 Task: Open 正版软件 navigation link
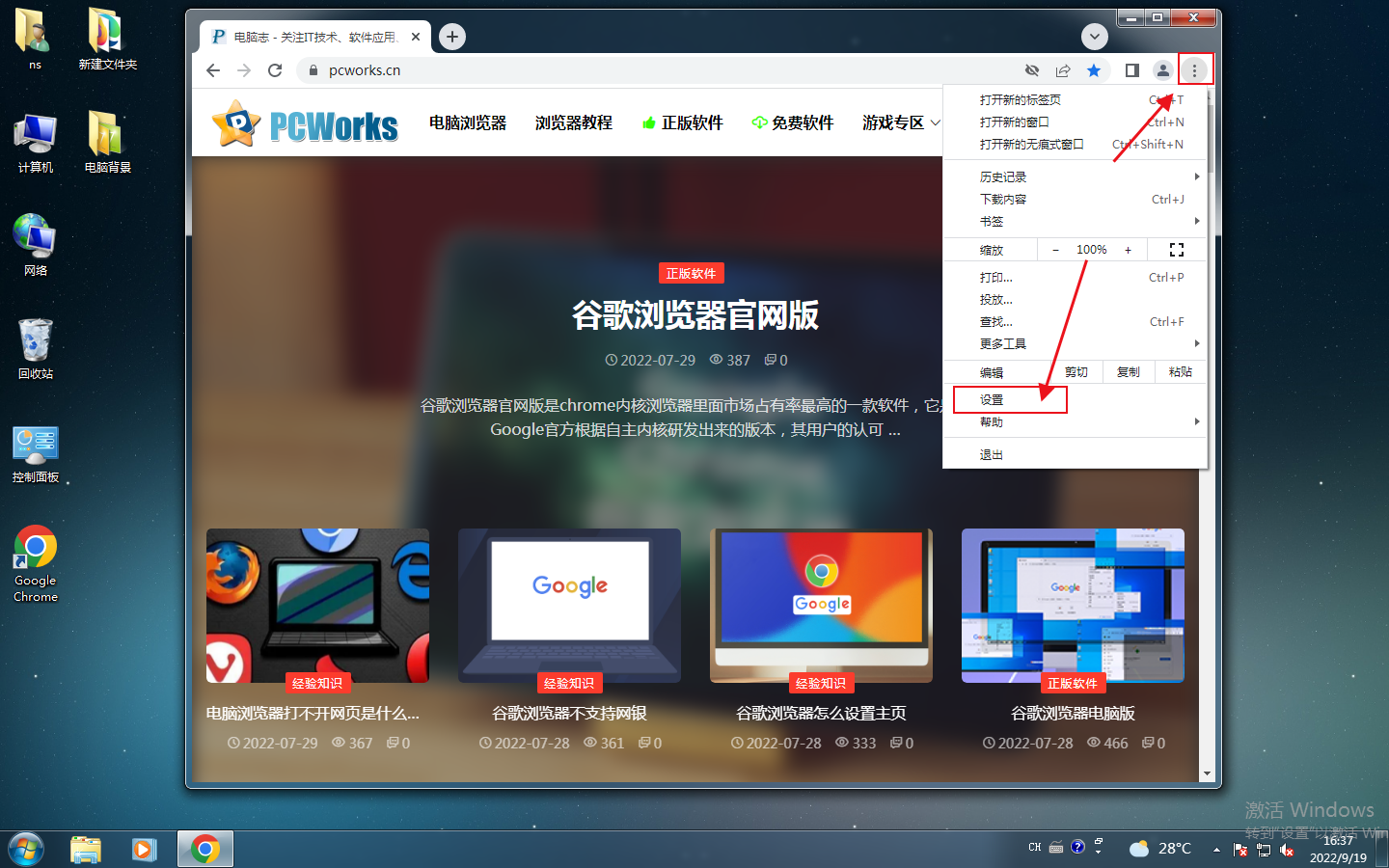[682, 122]
